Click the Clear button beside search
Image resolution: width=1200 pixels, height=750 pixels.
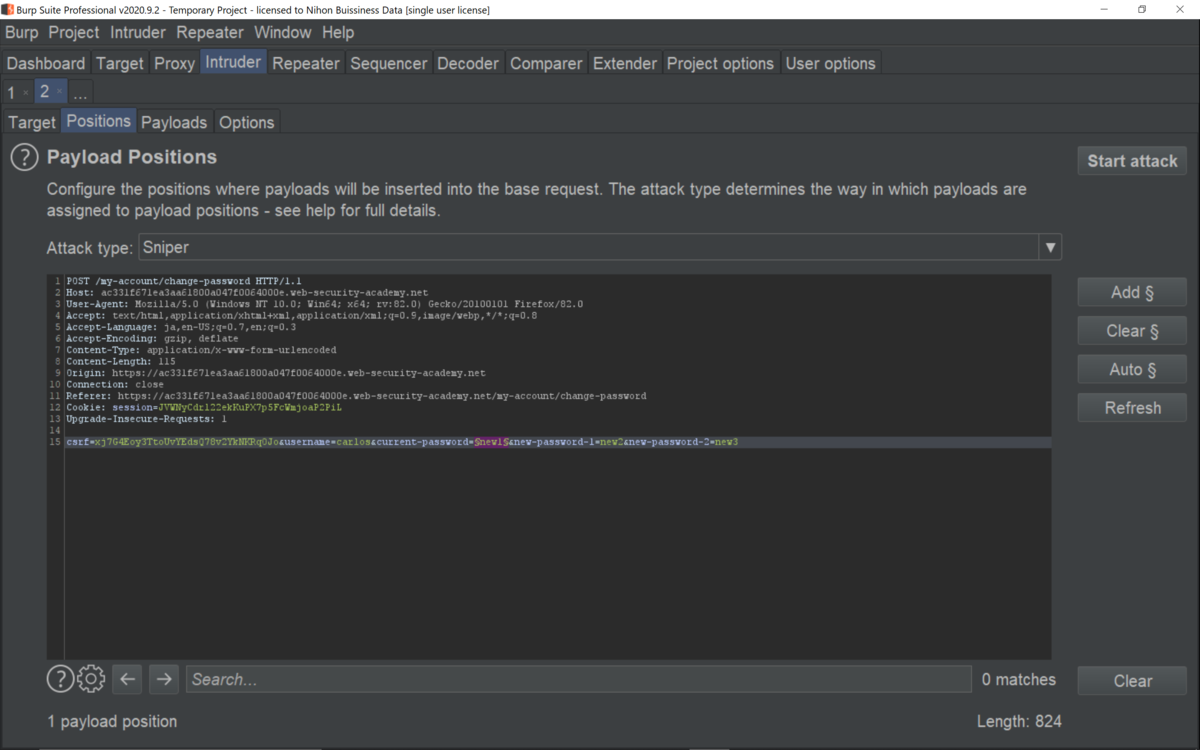[x=1133, y=681]
